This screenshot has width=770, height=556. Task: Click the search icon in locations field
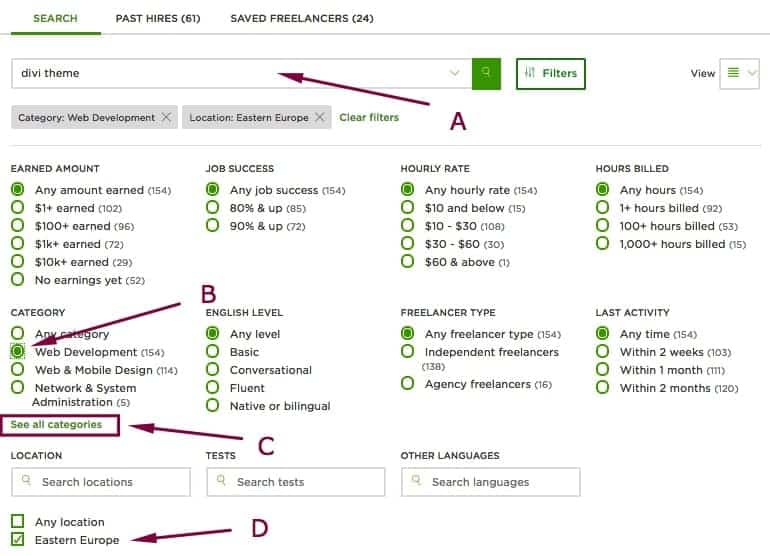click(27, 482)
